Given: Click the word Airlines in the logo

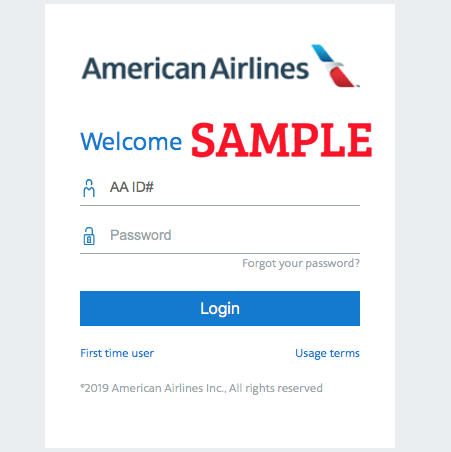Looking at the screenshot, I should [260, 68].
